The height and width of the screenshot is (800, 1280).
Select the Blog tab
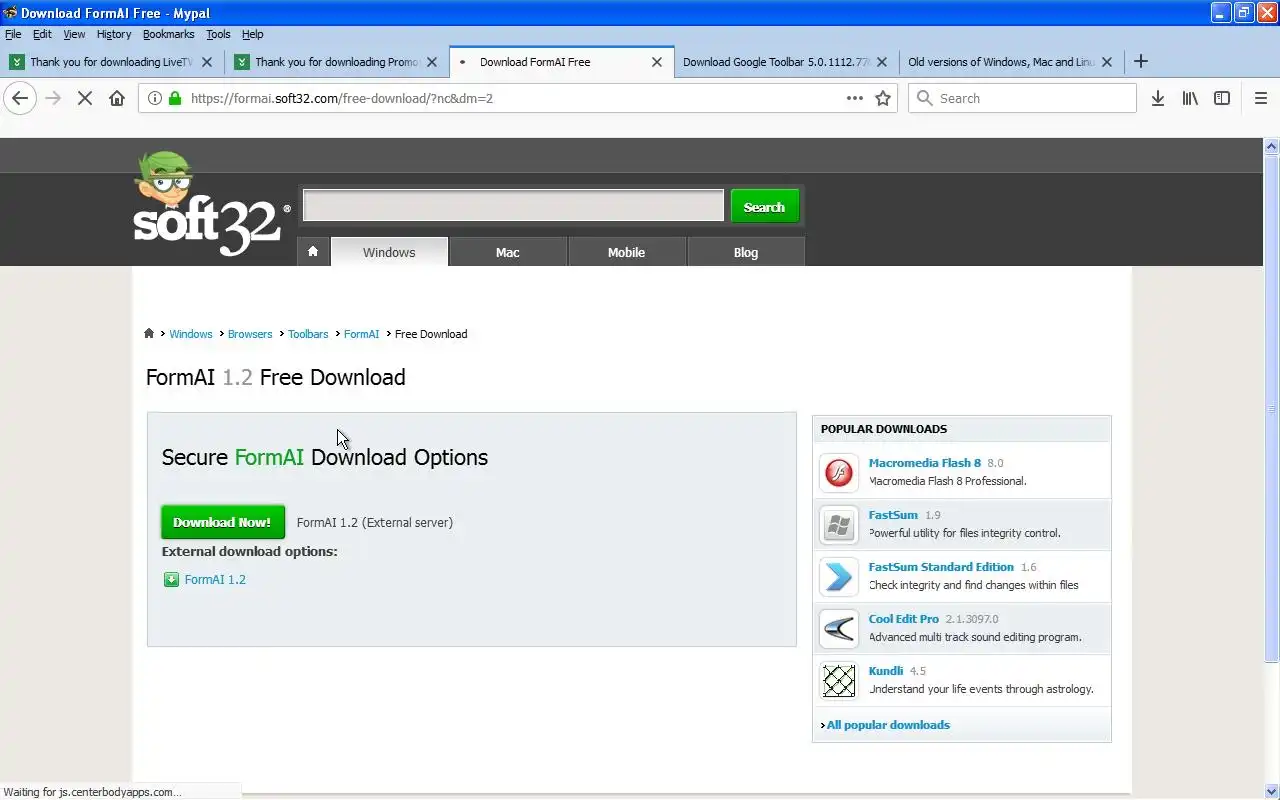(746, 252)
